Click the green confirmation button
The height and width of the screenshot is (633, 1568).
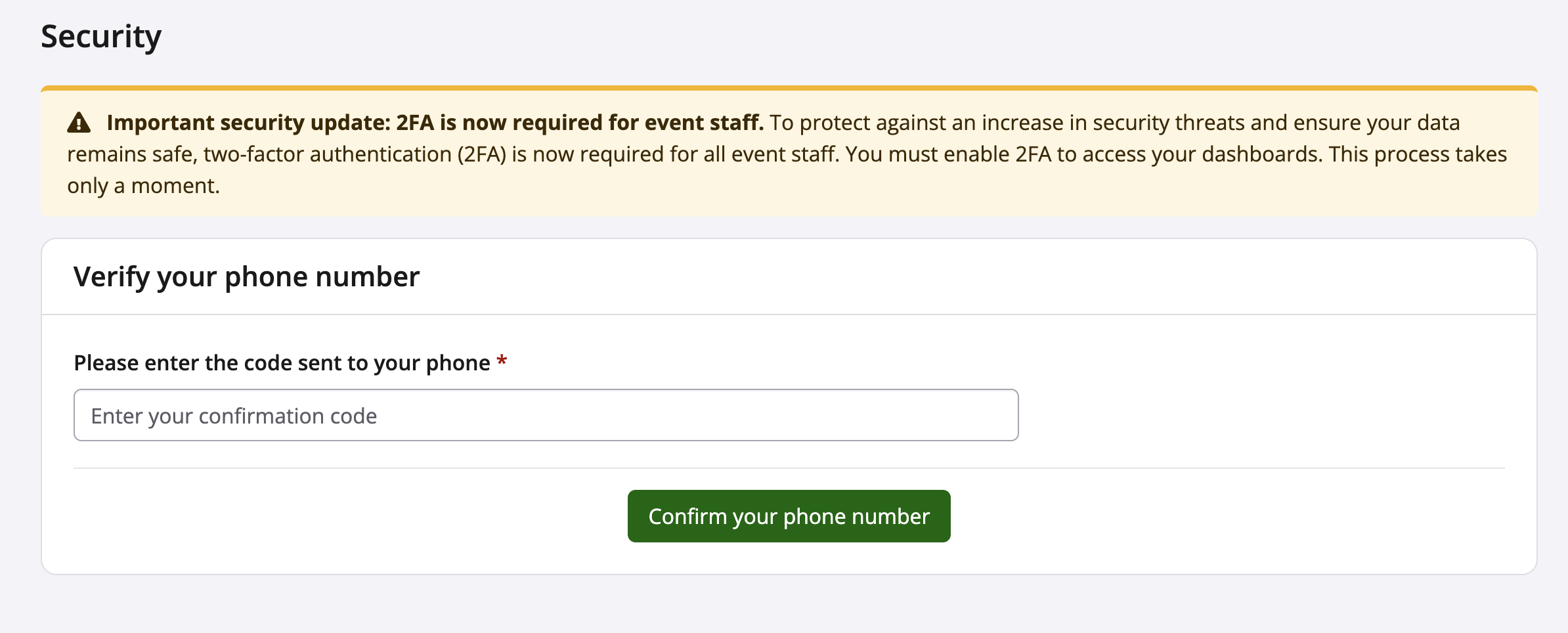point(788,516)
